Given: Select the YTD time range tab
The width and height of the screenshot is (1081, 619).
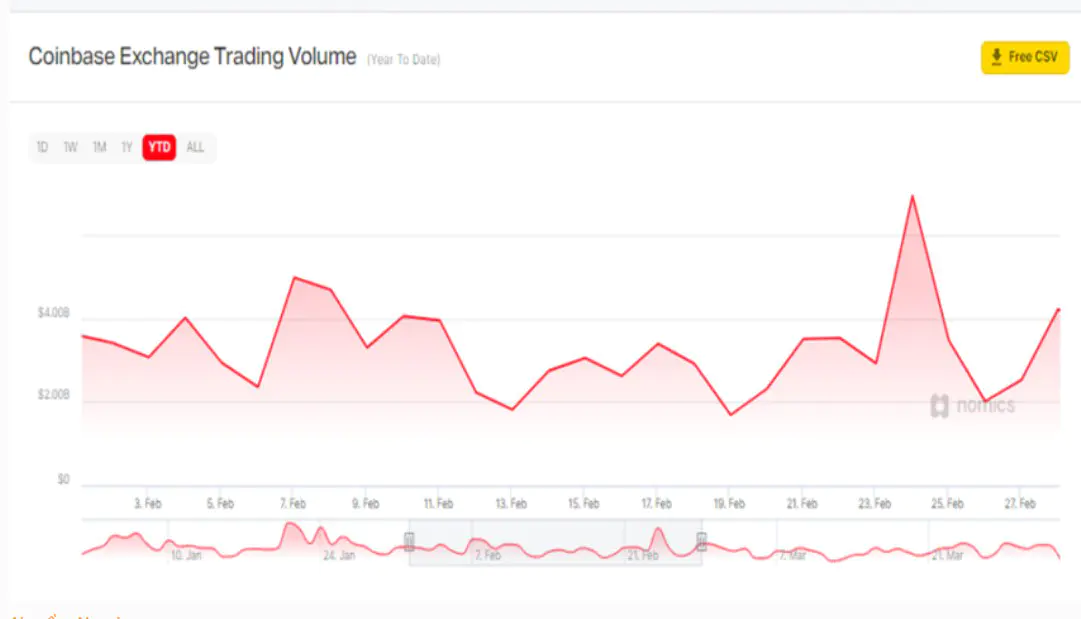Looking at the screenshot, I should click(159, 147).
